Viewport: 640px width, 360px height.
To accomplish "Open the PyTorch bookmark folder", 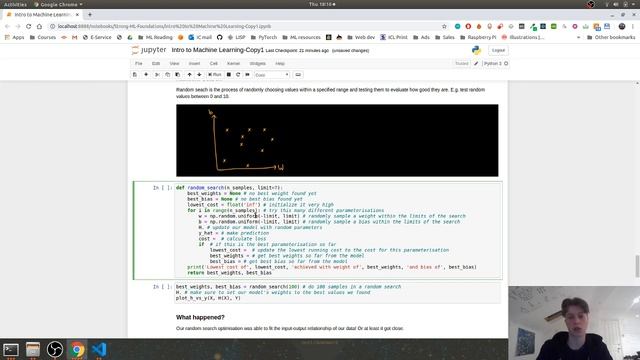I will (x=264, y=37).
